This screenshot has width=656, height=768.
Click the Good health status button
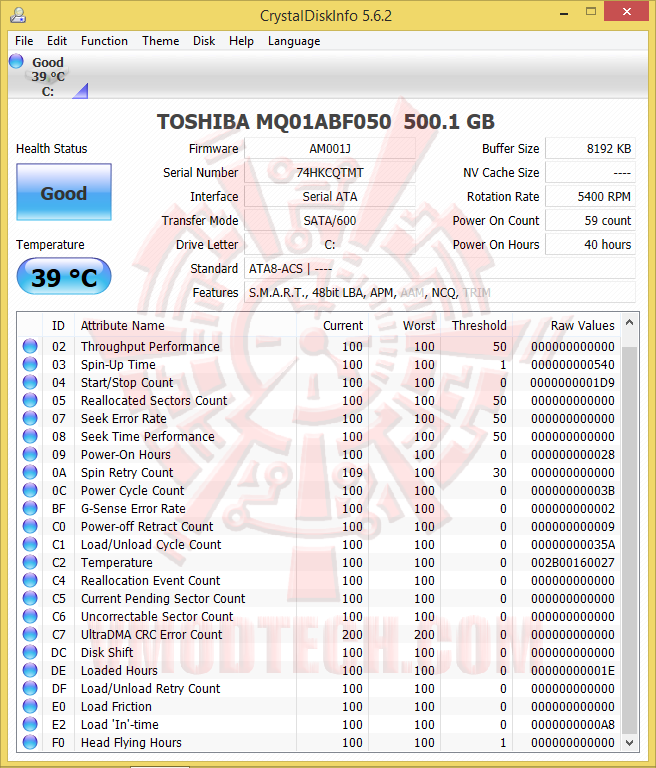(x=64, y=192)
